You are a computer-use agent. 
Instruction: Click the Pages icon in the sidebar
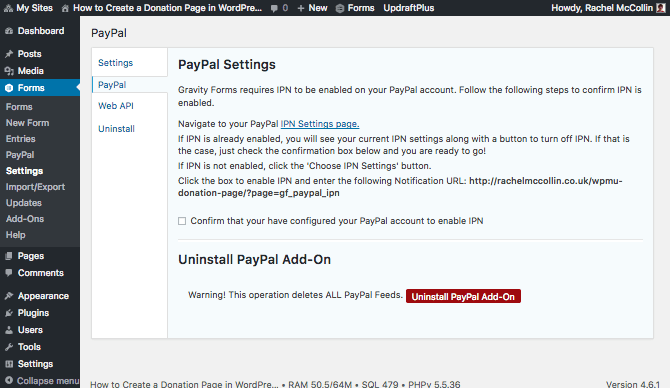tap(9, 256)
